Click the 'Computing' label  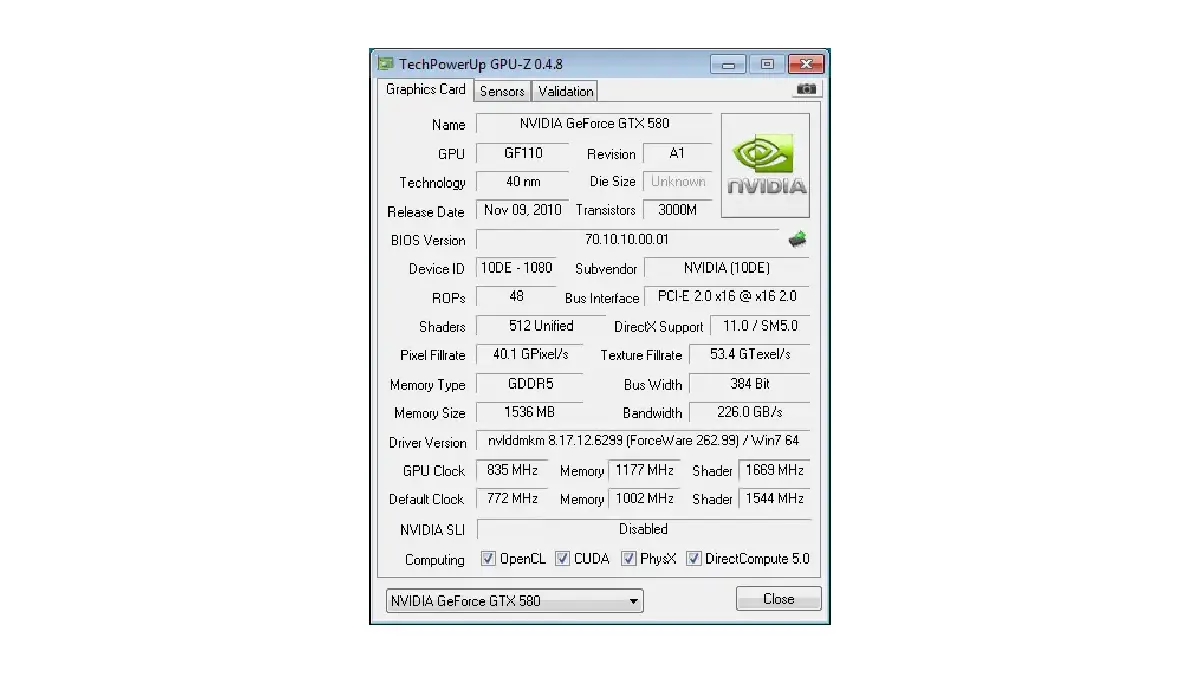435,560
